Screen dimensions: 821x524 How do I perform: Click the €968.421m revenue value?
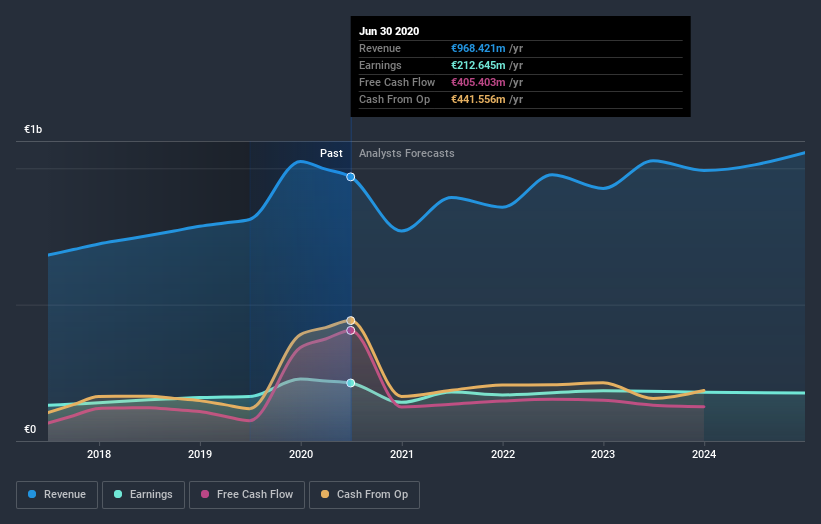[x=479, y=48]
